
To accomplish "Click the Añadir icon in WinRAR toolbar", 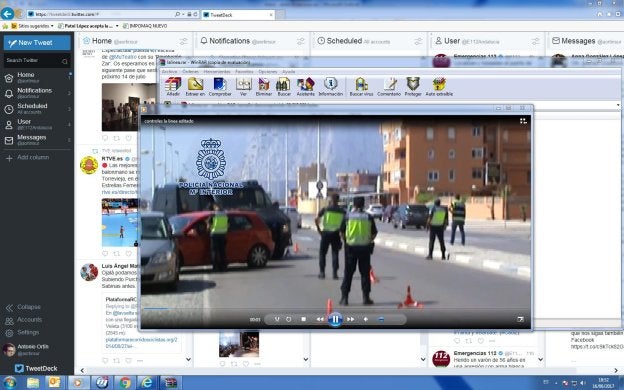I will [x=173, y=87].
